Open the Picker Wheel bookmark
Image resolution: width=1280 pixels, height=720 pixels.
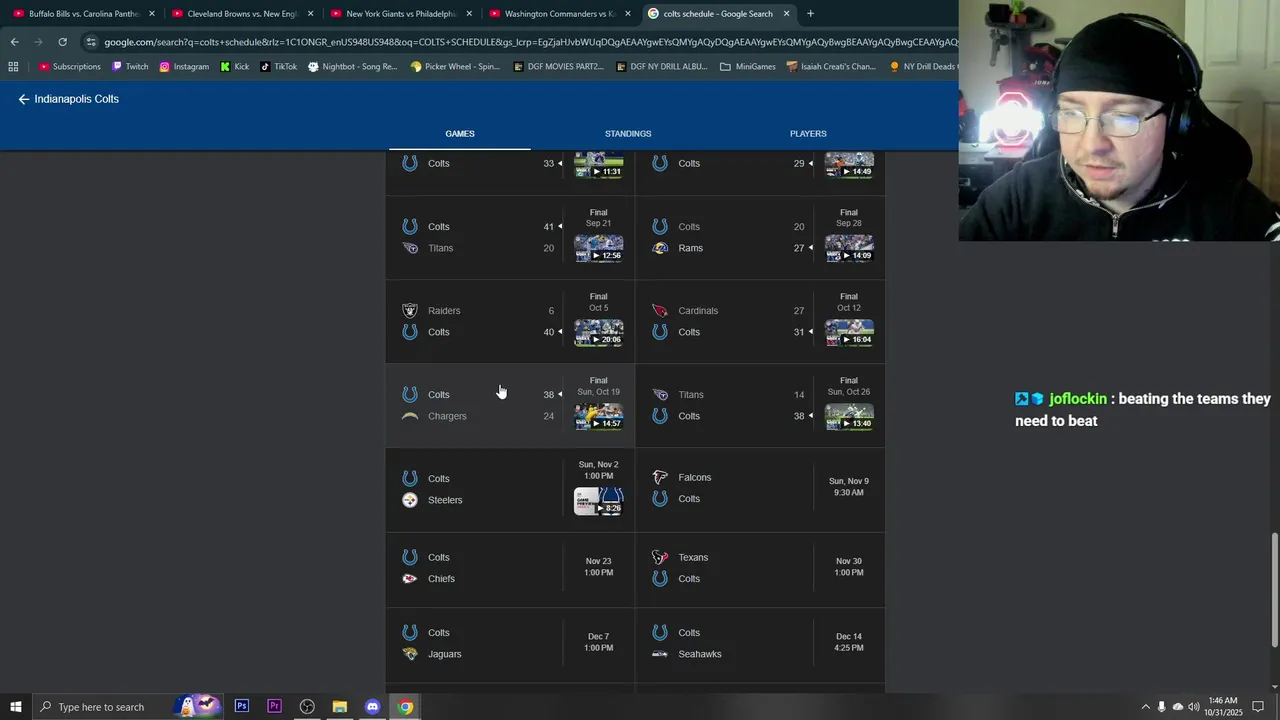click(x=455, y=67)
